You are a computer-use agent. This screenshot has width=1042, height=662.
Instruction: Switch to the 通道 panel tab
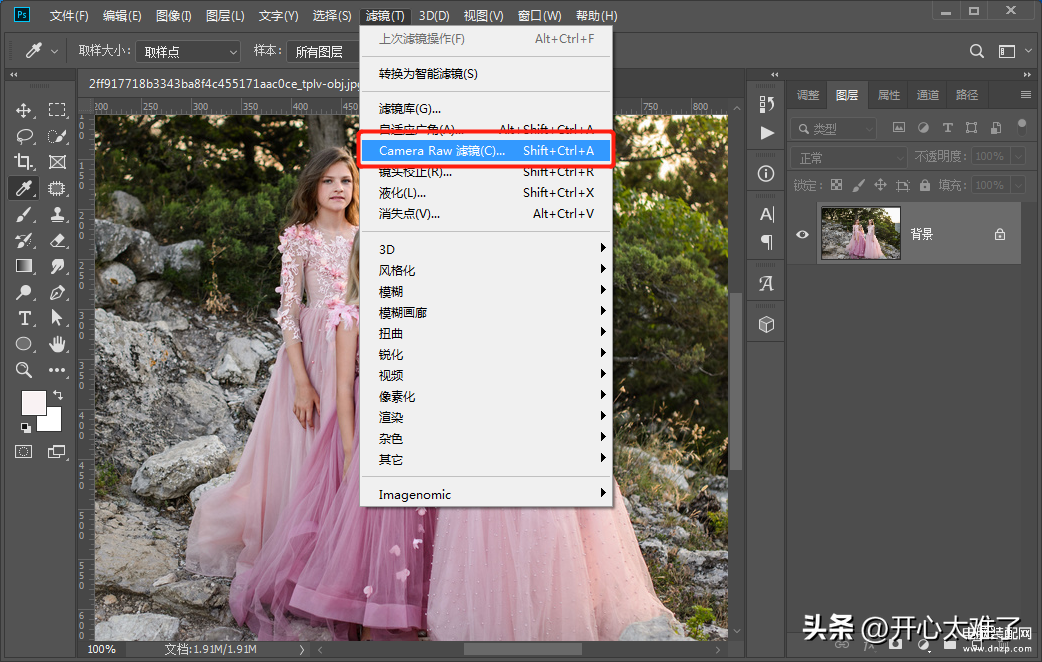tap(928, 95)
